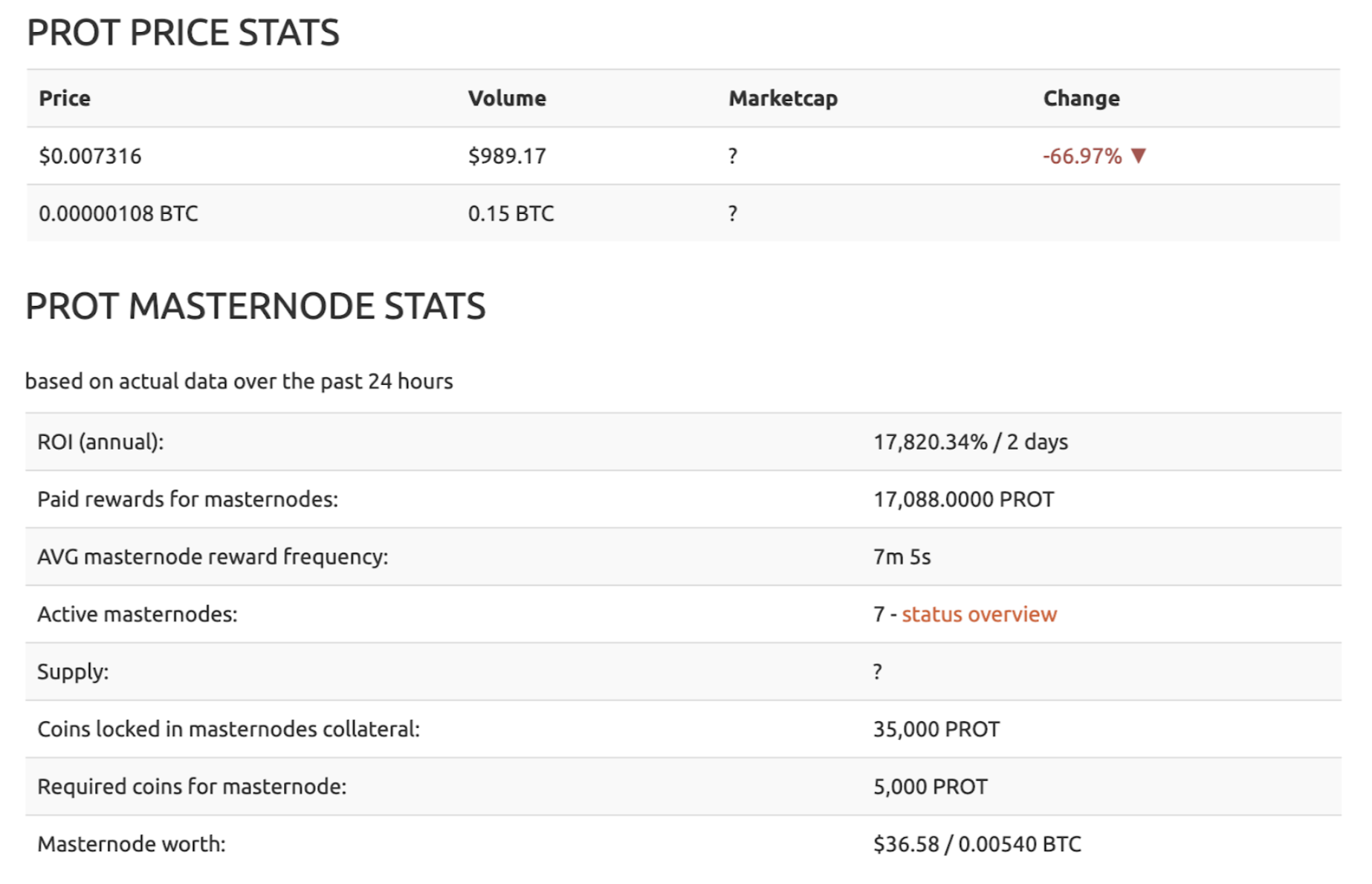
Task: Select the paid rewards 17,088.0000 PROT value
Action: coord(963,499)
